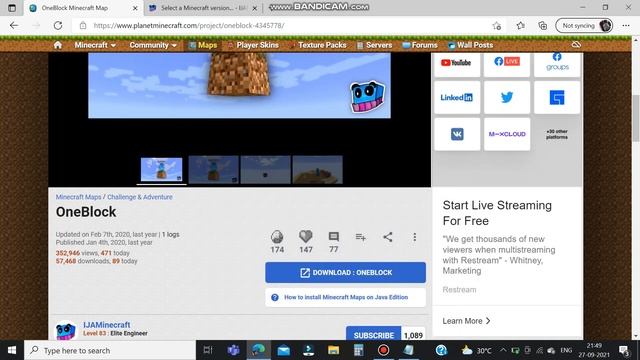This screenshot has width=640, height=360.
Task: Open the Windows Start menu
Action: point(12,350)
